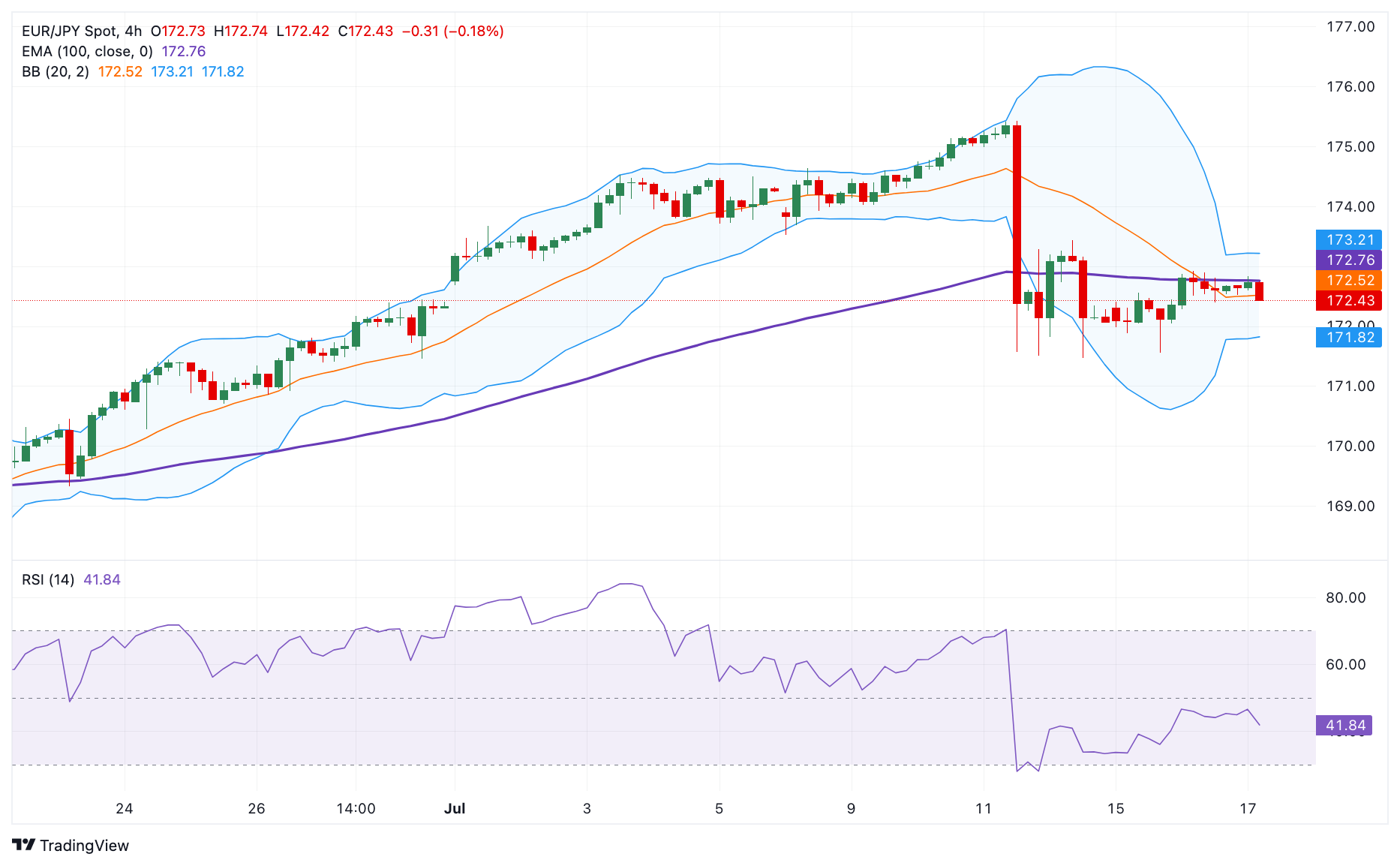Click the red 172.43 current price tag
Image resolution: width=1400 pixels, height=866 pixels.
pyautogui.click(x=1350, y=300)
